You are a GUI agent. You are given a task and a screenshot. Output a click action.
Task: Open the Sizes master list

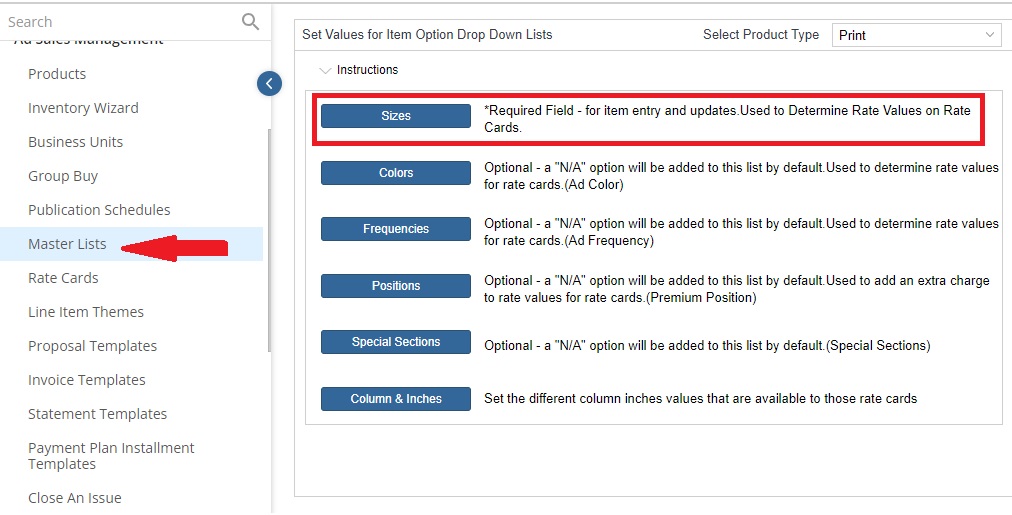396,116
